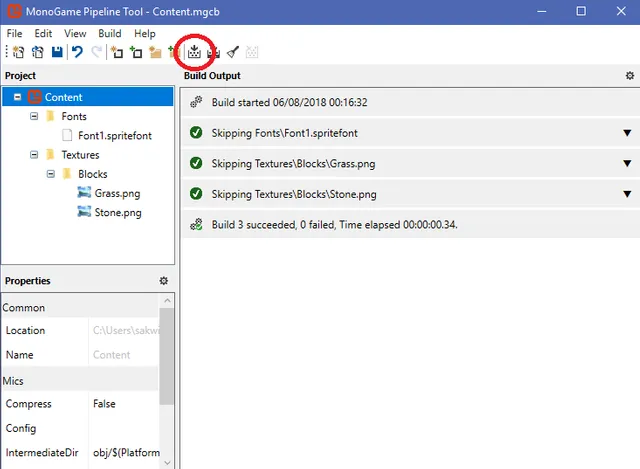The image size is (640, 469).
Task: Click green check beside Stone.png output
Action: (x=196, y=193)
